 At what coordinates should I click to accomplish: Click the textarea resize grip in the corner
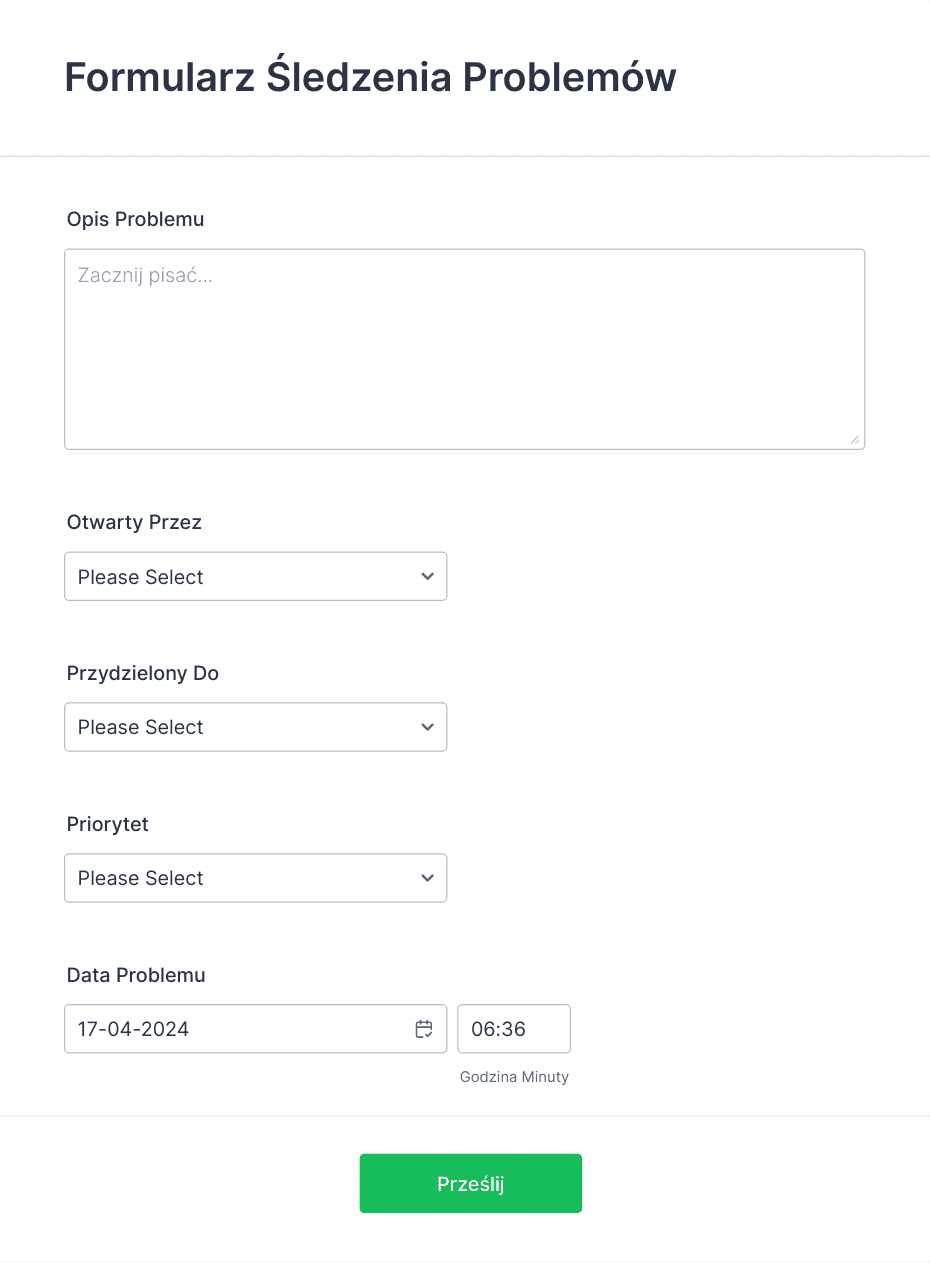coord(854,438)
